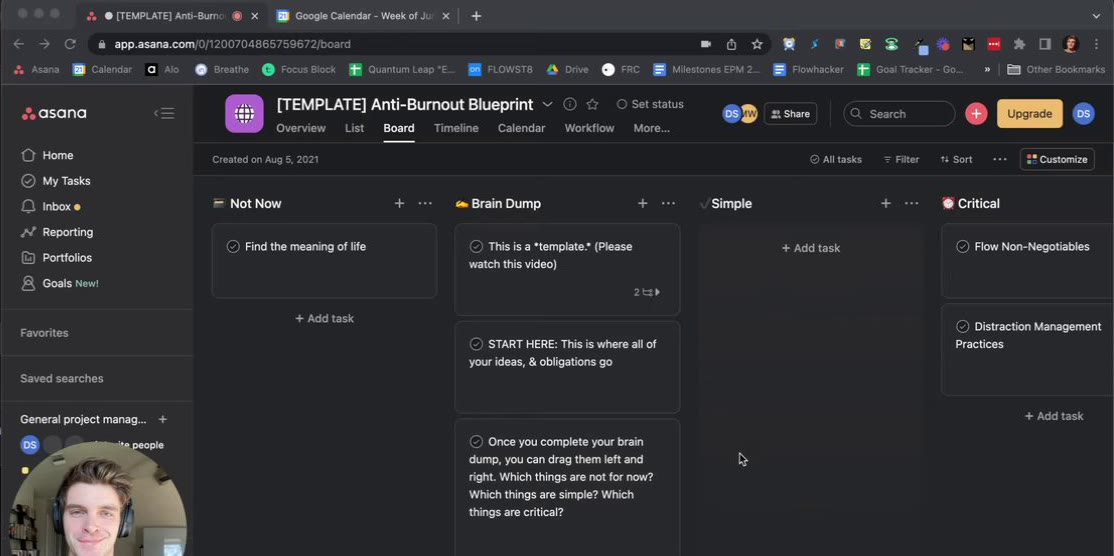Image resolution: width=1114 pixels, height=556 pixels.
Task: Add a task in the Simple column header
Action: tap(885, 204)
